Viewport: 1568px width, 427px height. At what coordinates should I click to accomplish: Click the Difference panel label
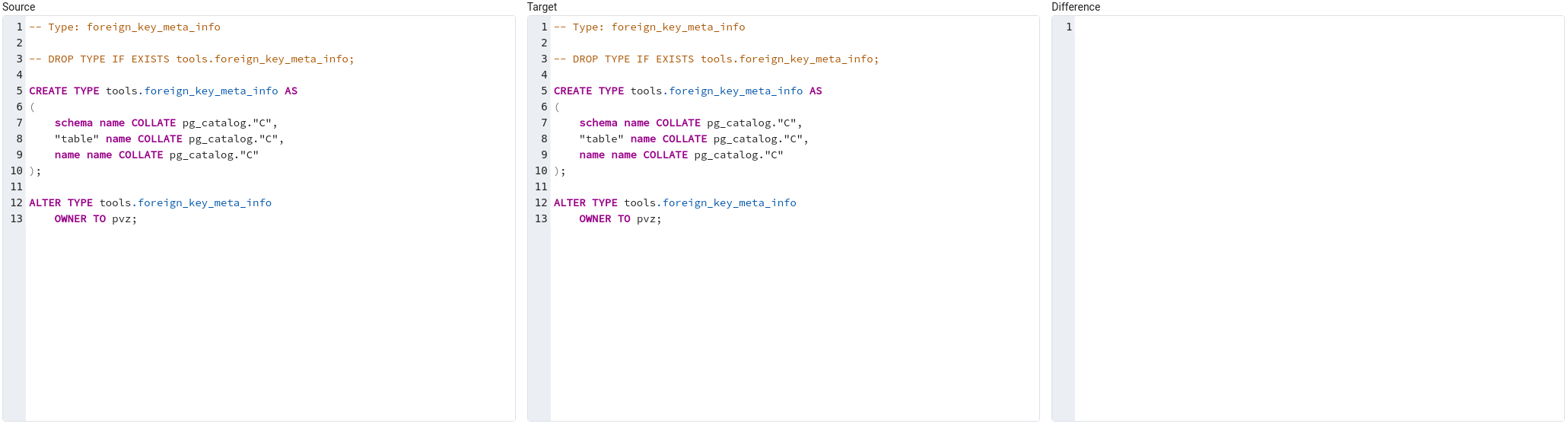tap(1076, 7)
